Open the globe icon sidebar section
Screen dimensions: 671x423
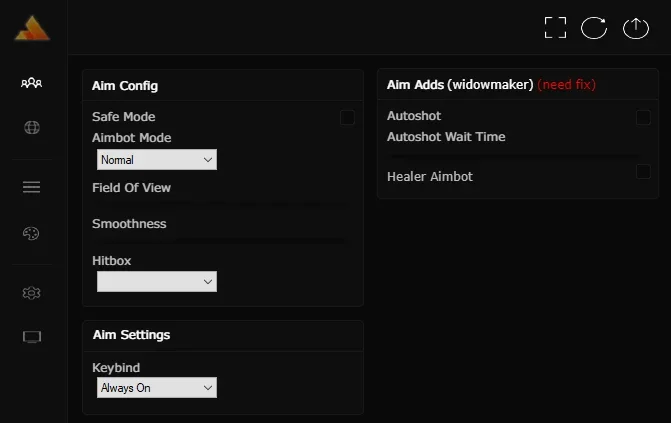(32, 127)
